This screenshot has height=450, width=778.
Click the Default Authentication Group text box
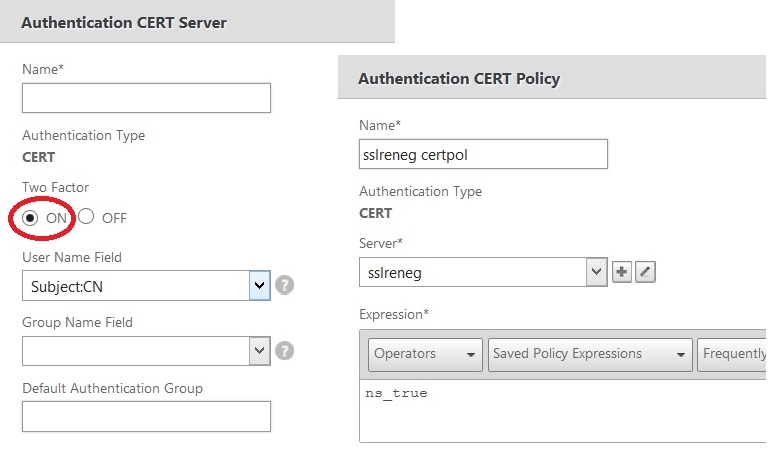pyautogui.click(x=146, y=416)
